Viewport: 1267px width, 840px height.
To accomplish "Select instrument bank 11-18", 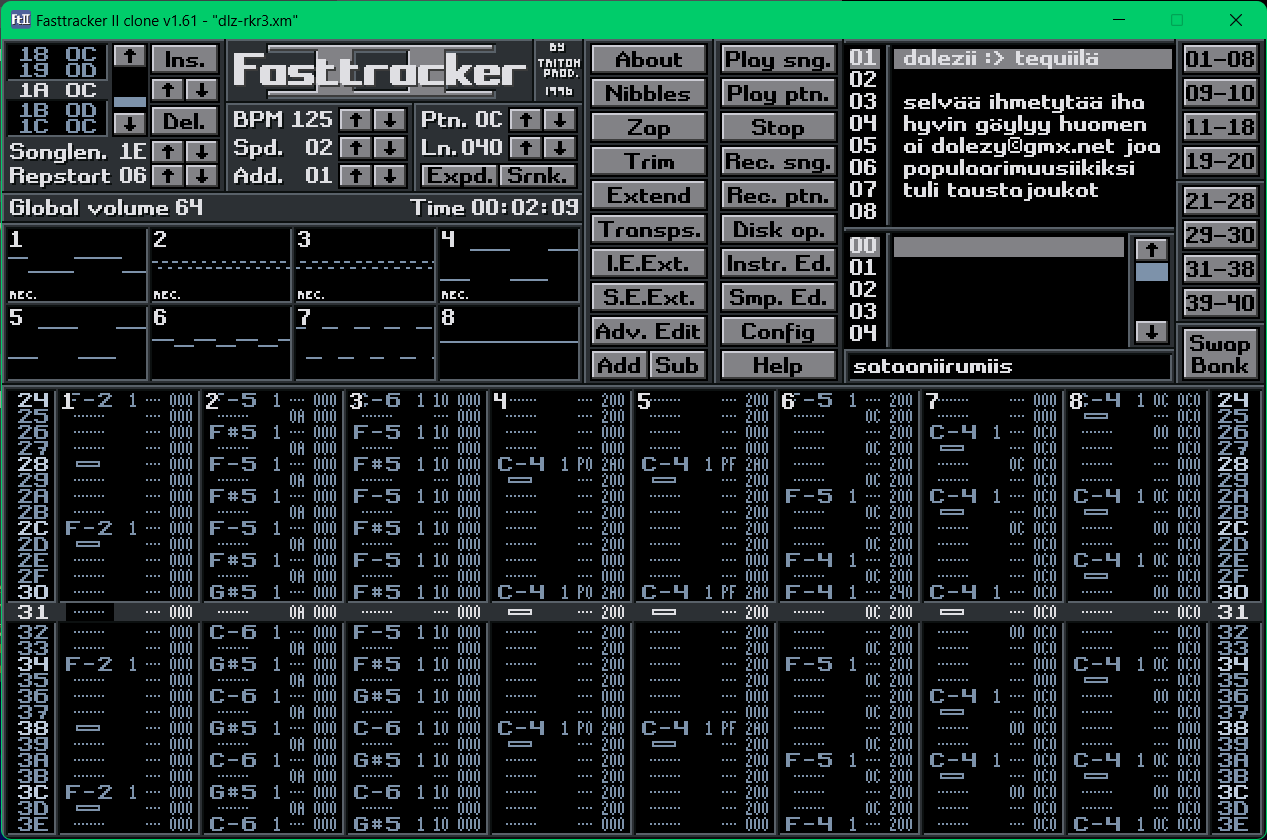I will (x=1219, y=127).
